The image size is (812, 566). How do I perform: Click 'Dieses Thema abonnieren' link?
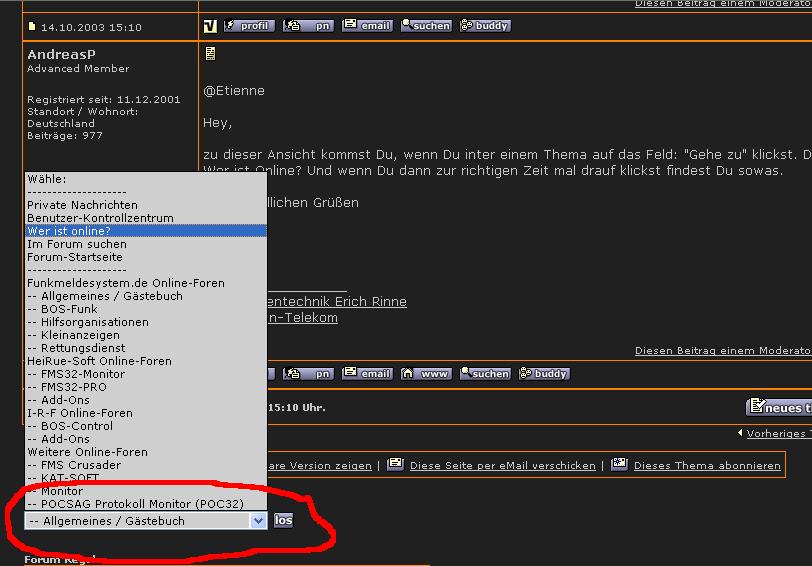tap(707, 465)
